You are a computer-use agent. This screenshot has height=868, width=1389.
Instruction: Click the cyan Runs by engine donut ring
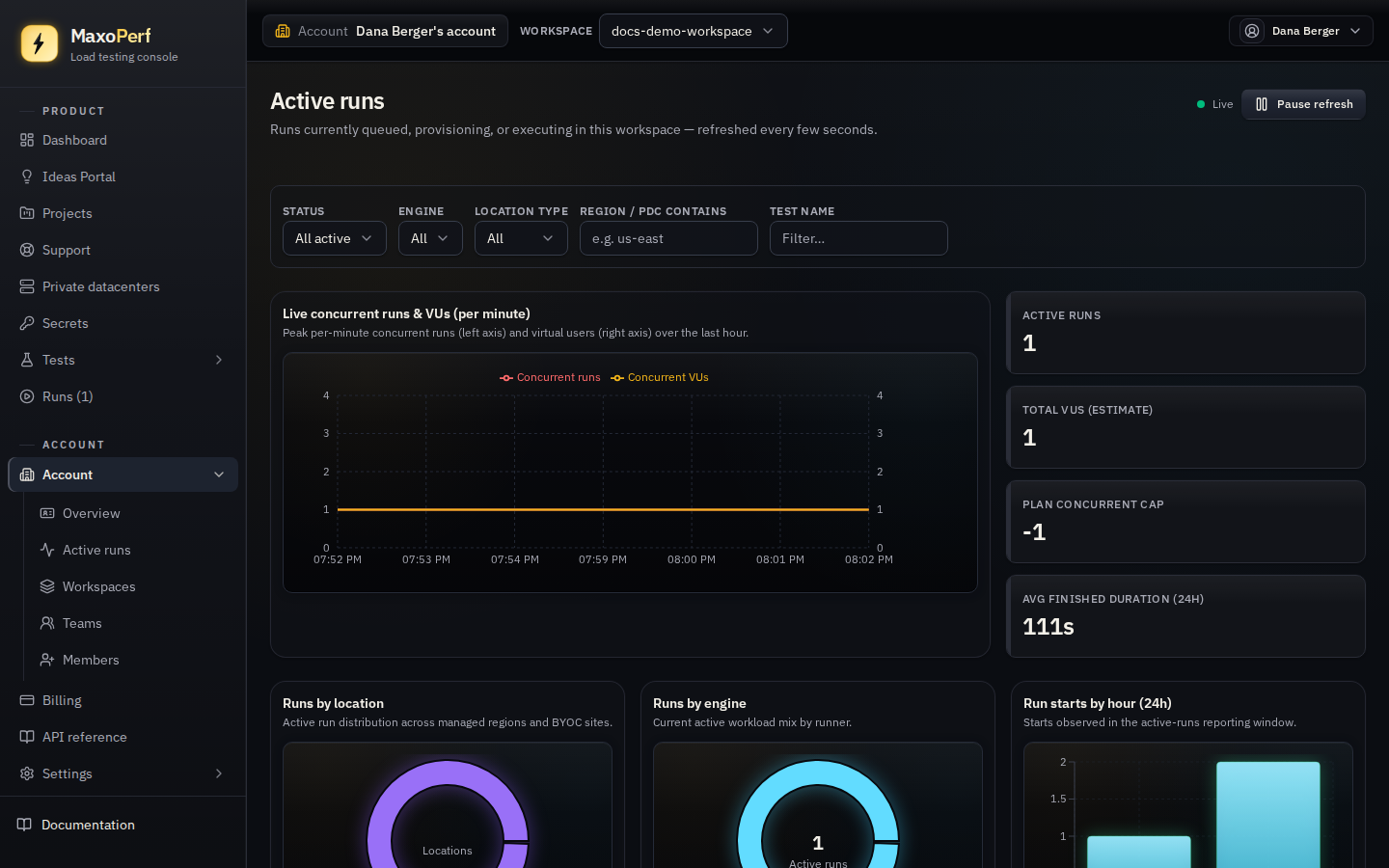[818, 773]
